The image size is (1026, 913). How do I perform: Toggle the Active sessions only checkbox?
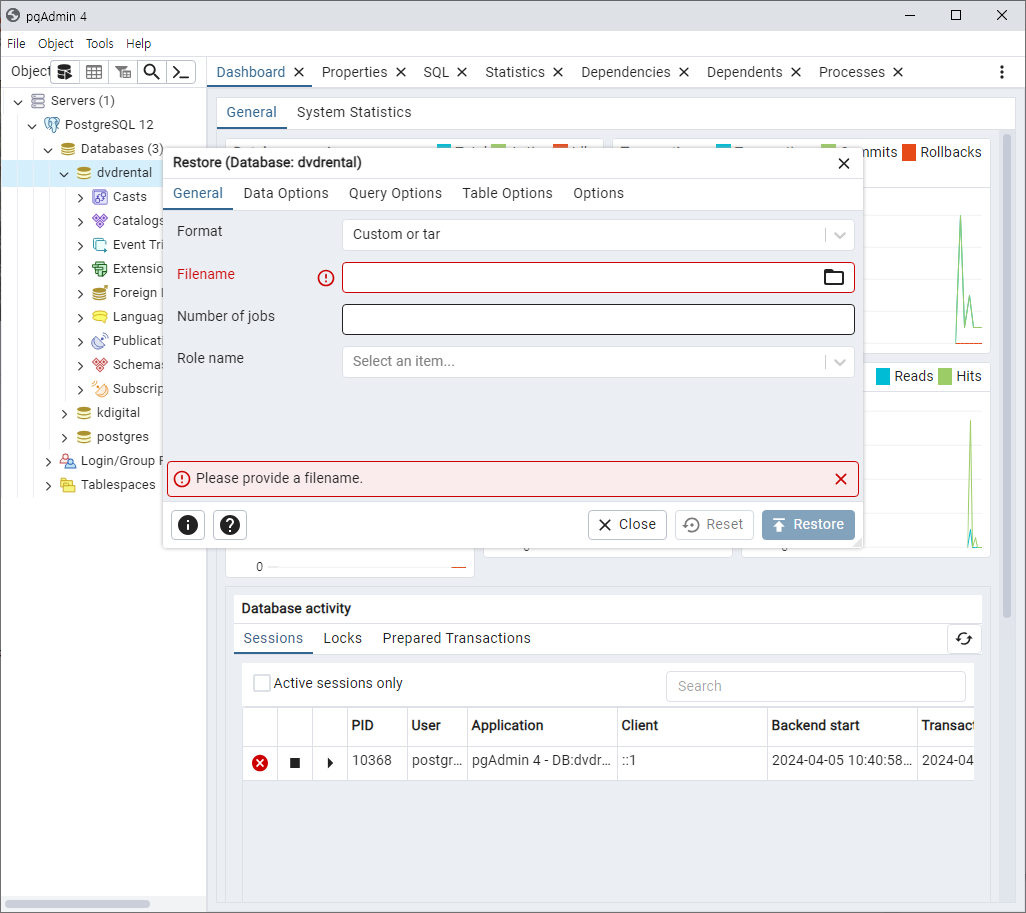[262, 683]
